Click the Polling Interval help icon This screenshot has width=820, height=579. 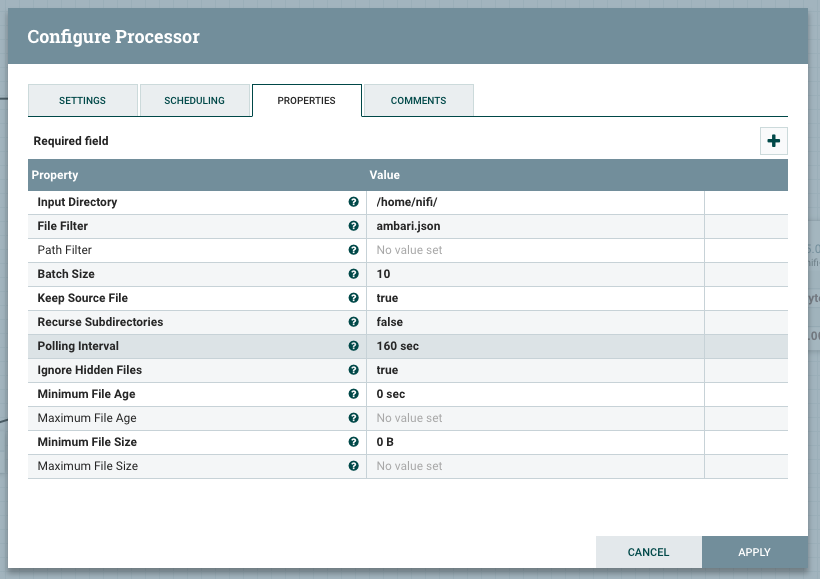click(x=353, y=346)
